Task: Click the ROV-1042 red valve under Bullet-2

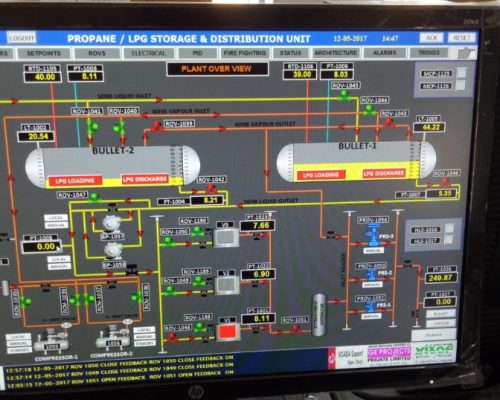Action: (x=209, y=189)
